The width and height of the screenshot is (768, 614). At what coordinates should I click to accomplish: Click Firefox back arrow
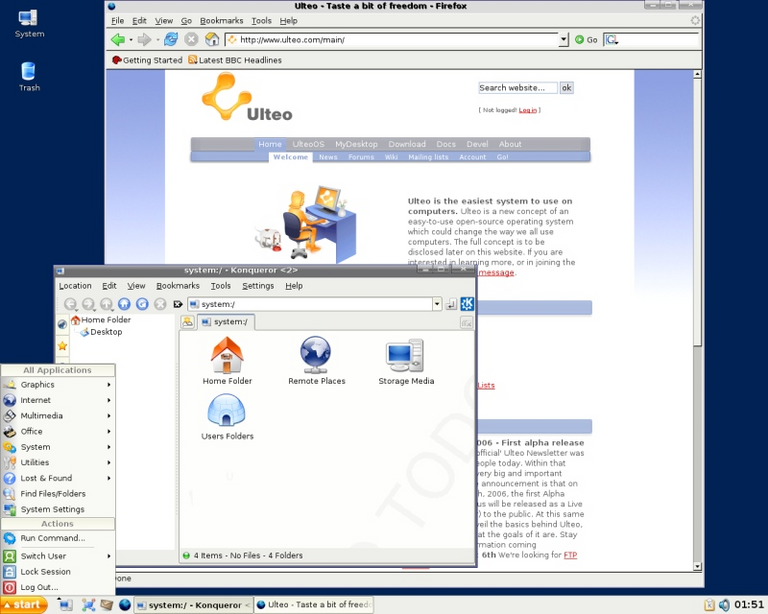(x=118, y=39)
